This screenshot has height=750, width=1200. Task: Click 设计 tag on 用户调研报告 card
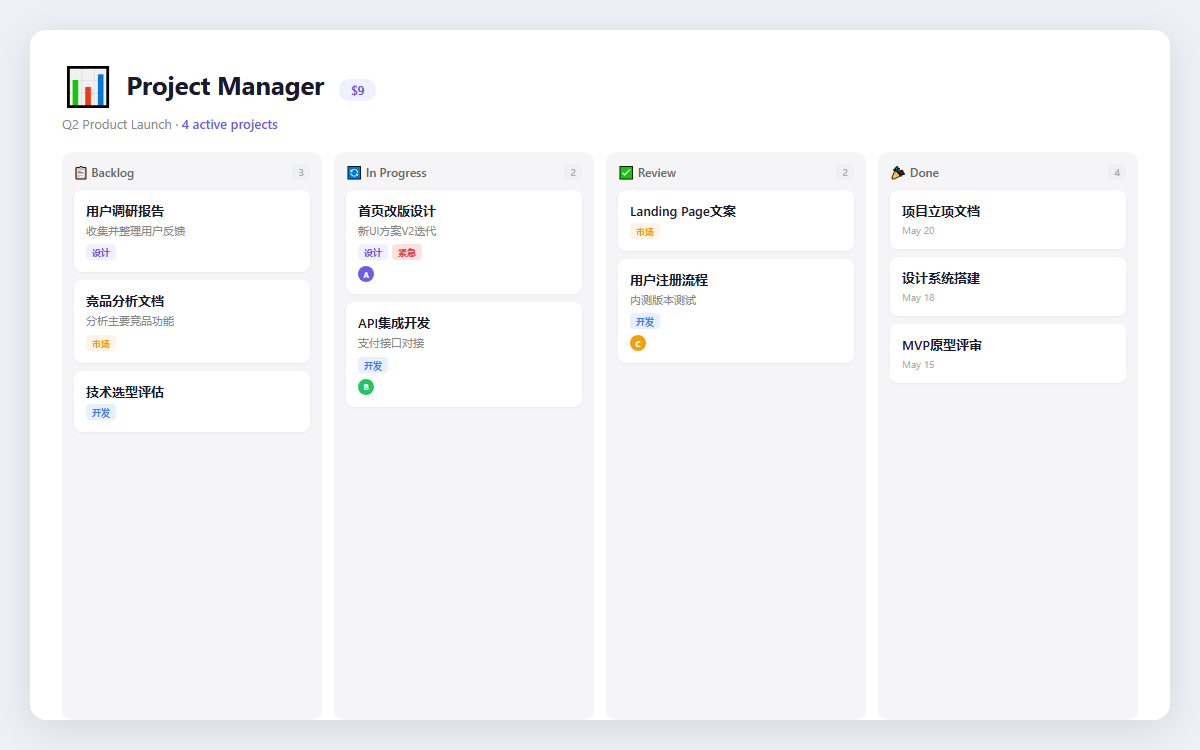pos(101,253)
